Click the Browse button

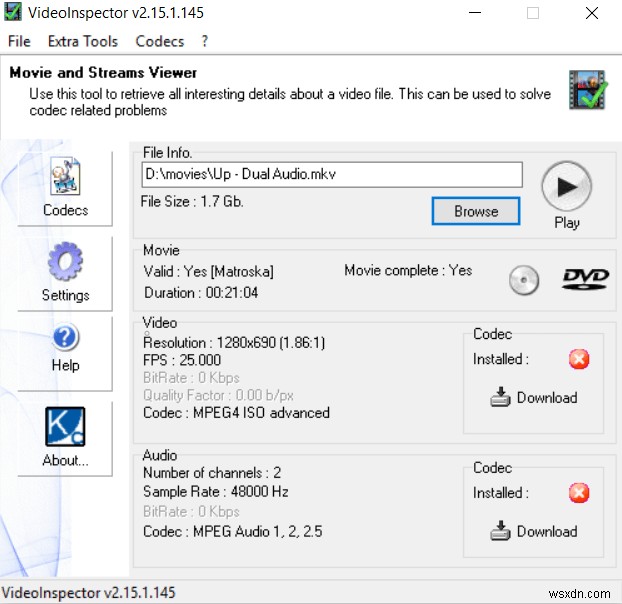(476, 211)
